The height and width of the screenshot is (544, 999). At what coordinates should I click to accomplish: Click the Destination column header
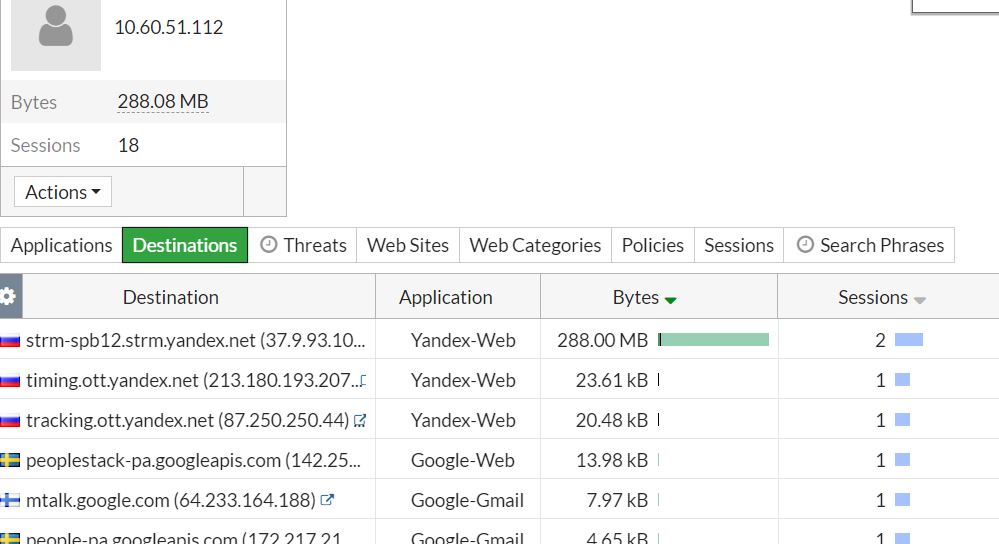pyautogui.click(x=171, y=297)
